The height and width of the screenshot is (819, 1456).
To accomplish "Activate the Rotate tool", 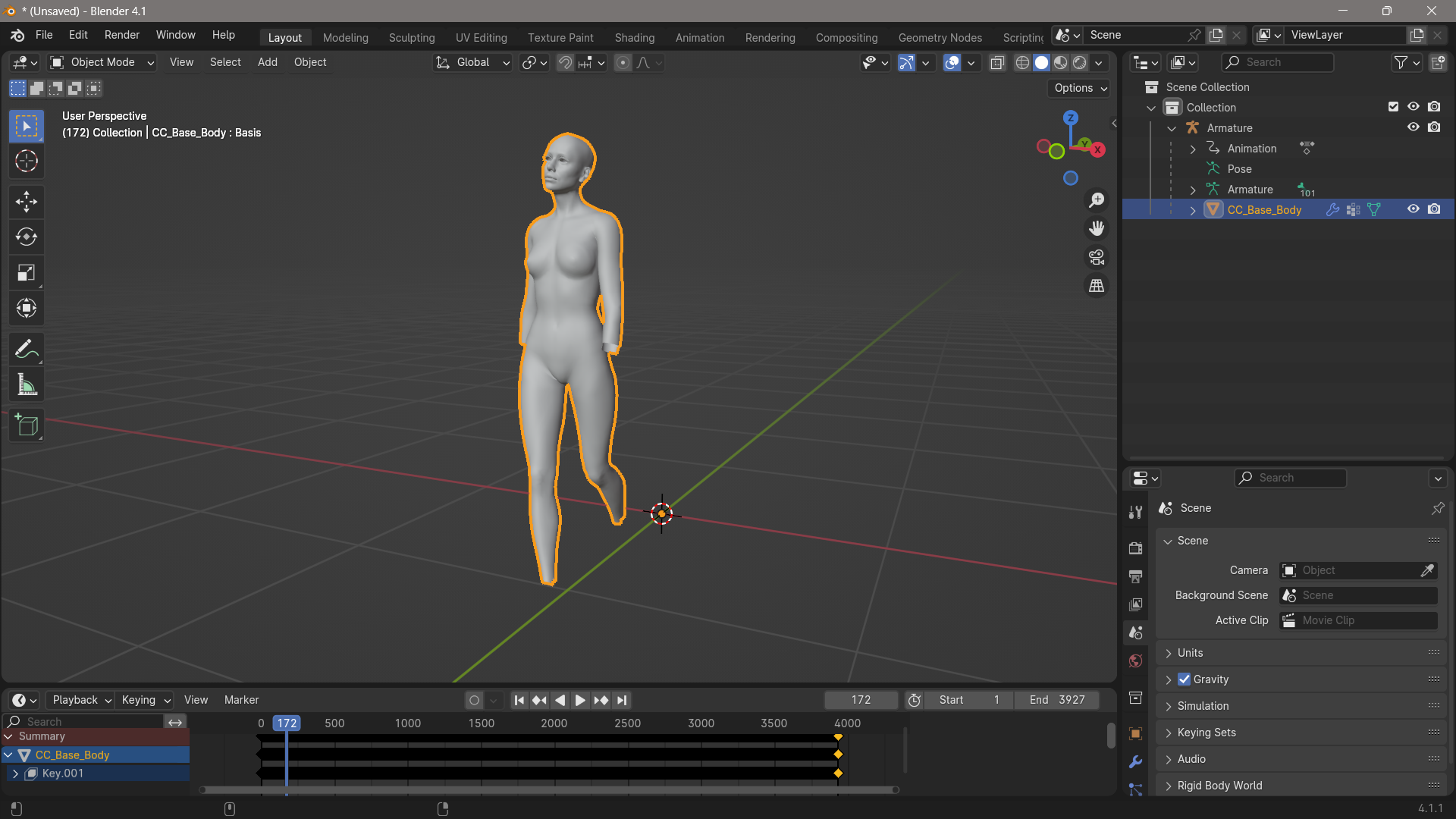I will [x=27, y=237].
